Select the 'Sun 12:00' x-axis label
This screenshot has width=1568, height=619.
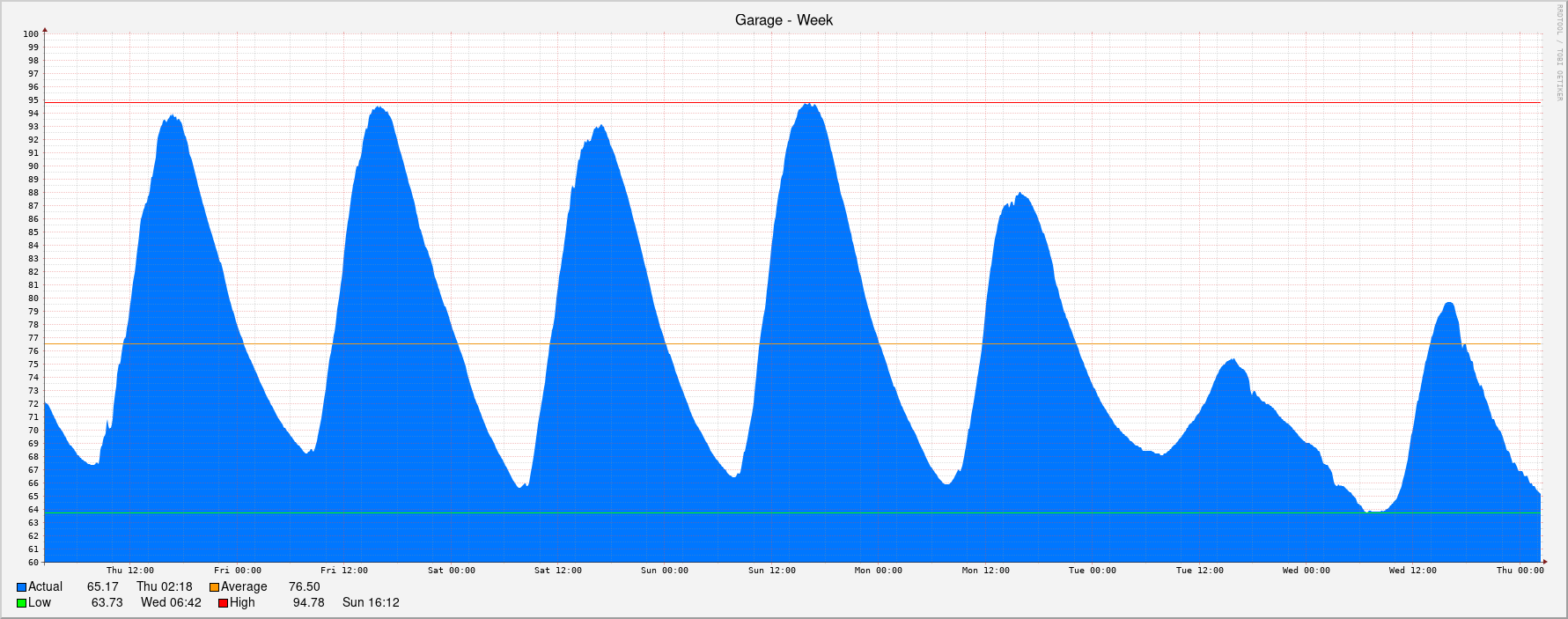pyautogui.click(x=771, y=571)
